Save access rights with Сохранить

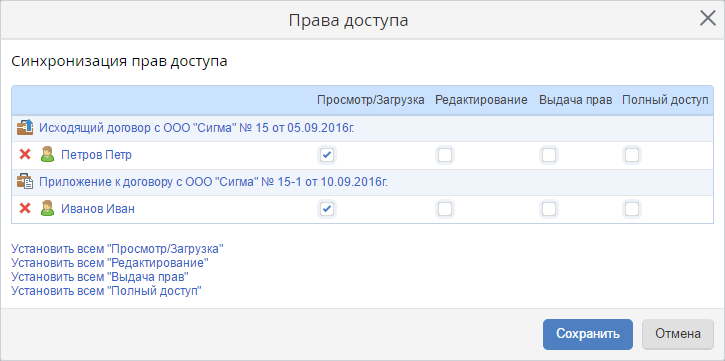(x=588, y=334)
